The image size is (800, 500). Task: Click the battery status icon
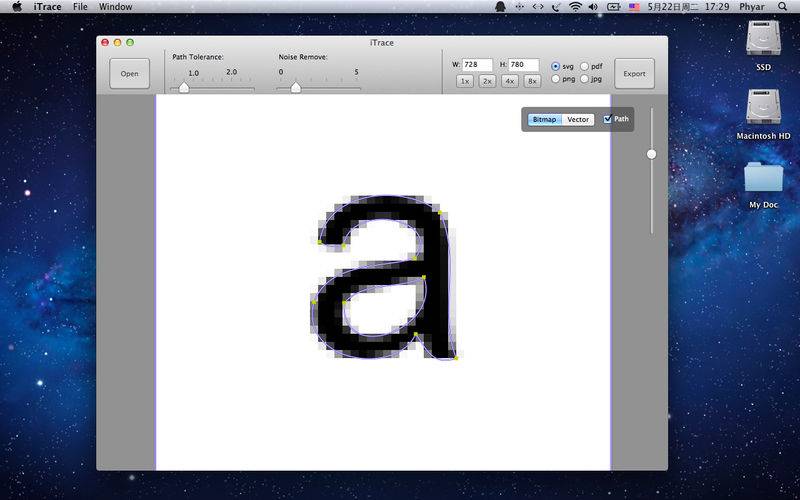pyautogui.click(x=612, y=7)
